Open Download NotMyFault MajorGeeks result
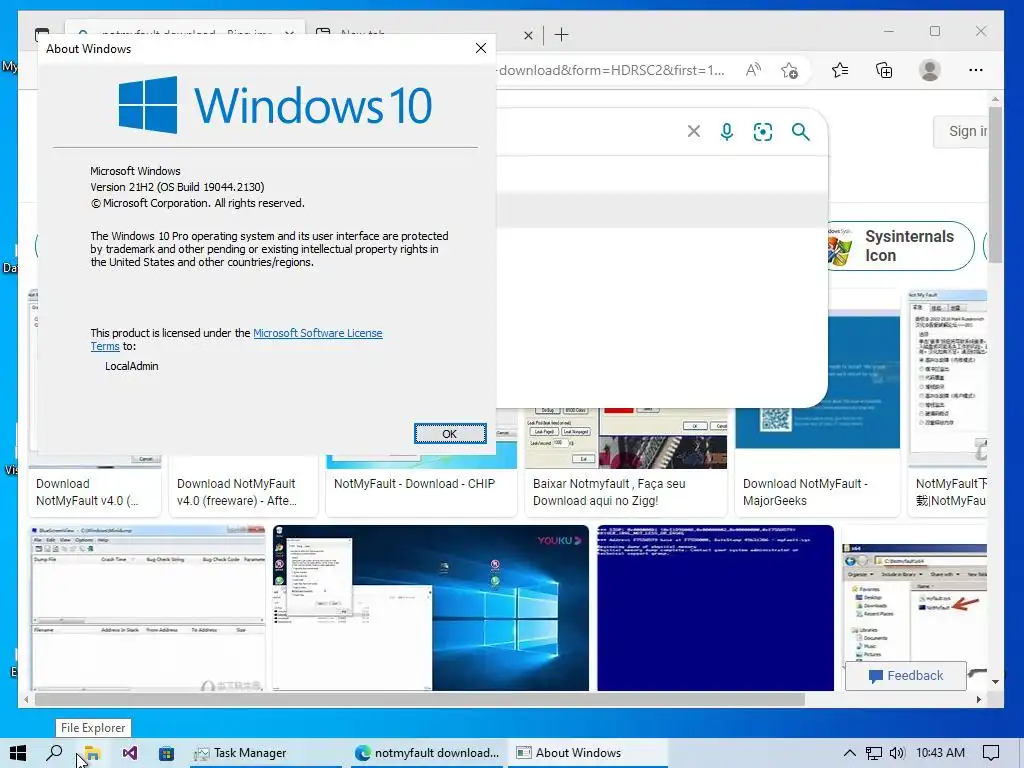1024x768 pixels. (817, 492)
